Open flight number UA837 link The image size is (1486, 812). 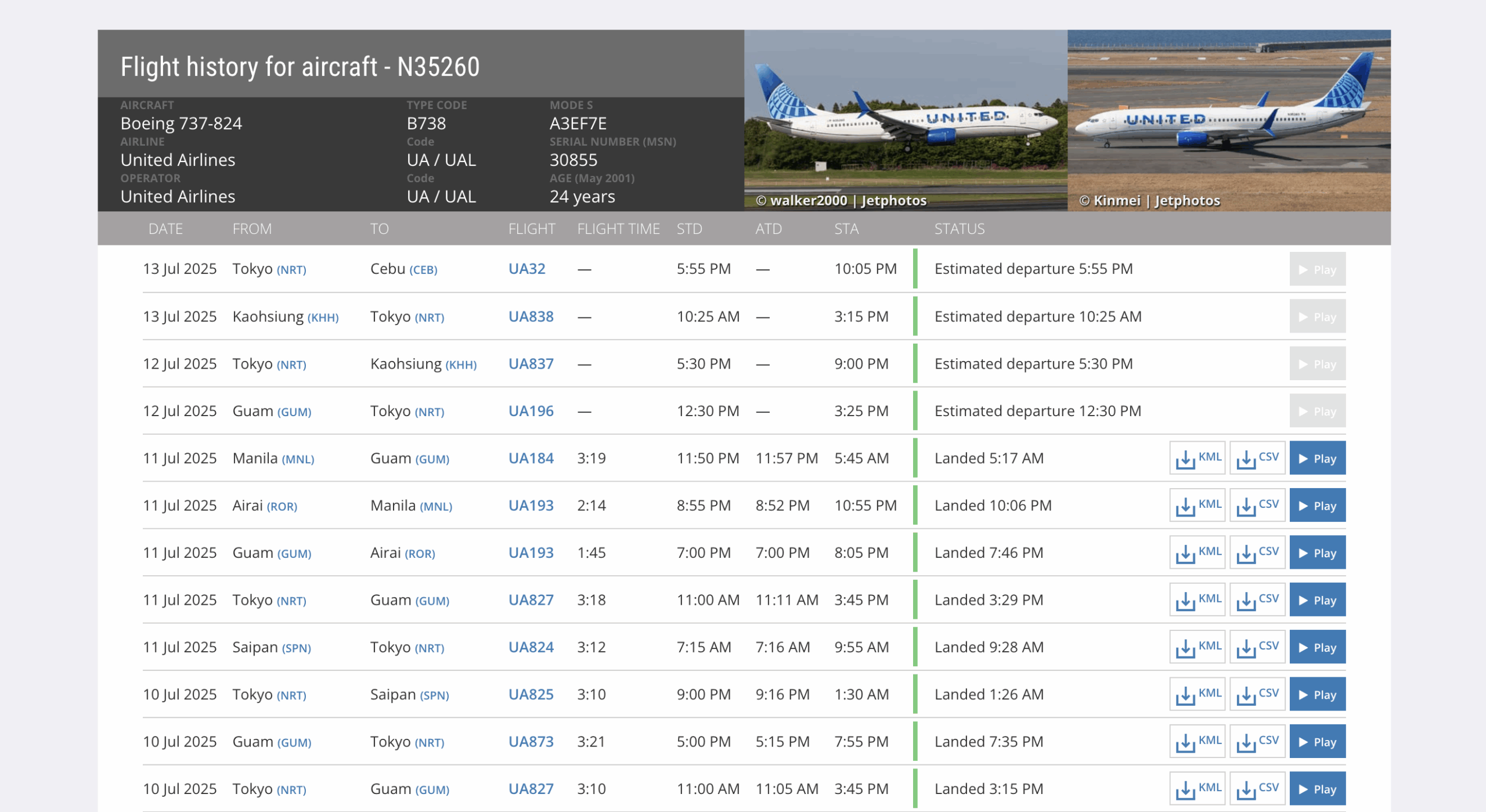tap(531, 364)
